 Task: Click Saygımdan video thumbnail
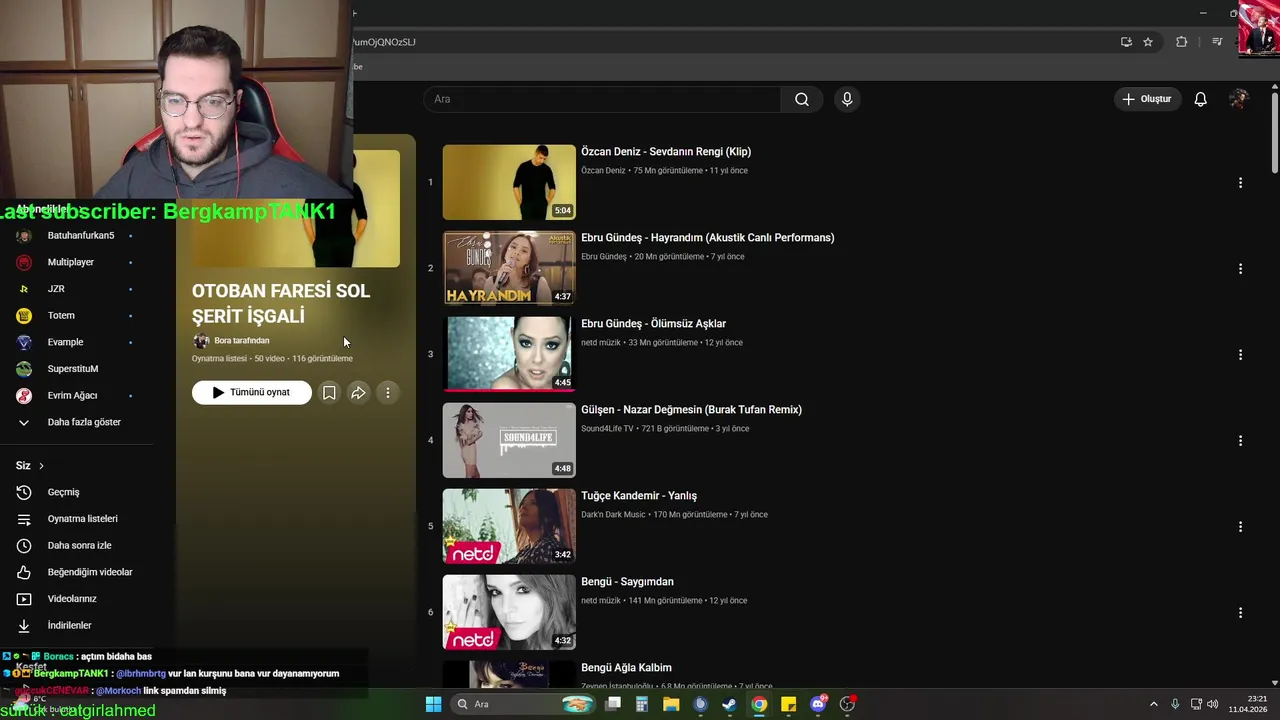click(509, 612)
